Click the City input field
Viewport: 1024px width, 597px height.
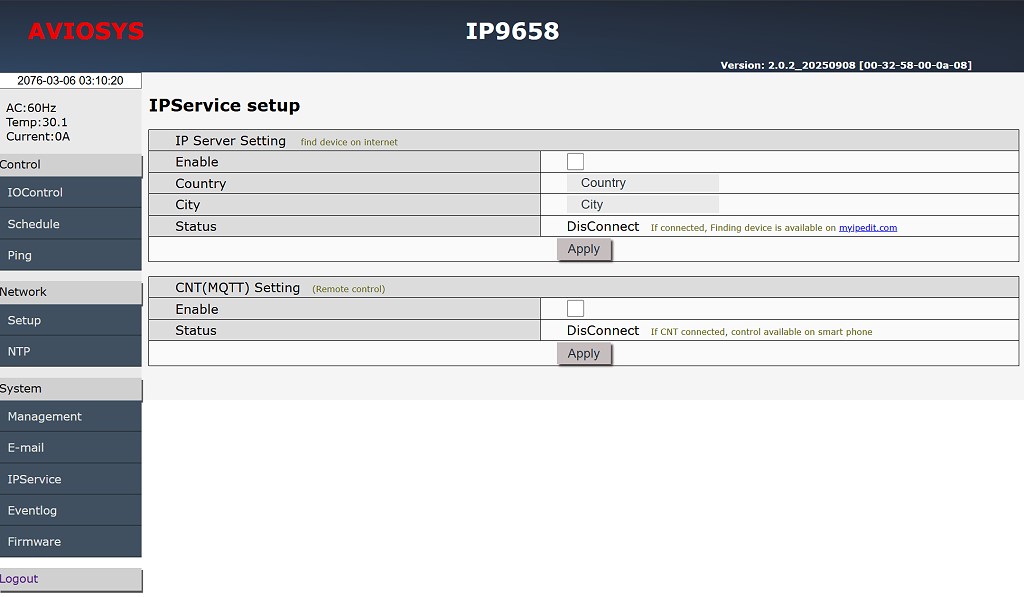tap(642, 205)
